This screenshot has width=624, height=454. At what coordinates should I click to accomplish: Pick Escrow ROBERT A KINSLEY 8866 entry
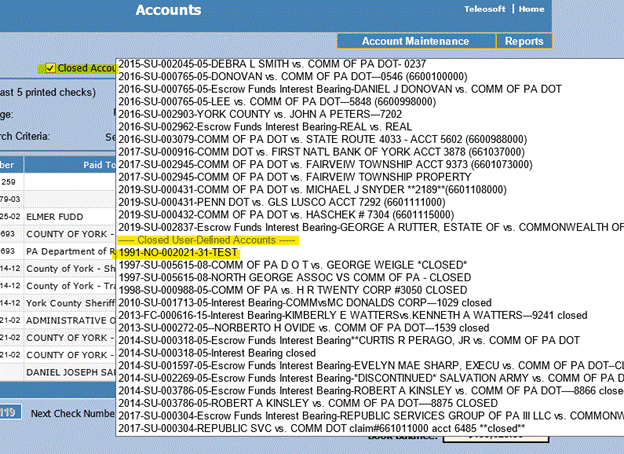click(x=370, y=391)
